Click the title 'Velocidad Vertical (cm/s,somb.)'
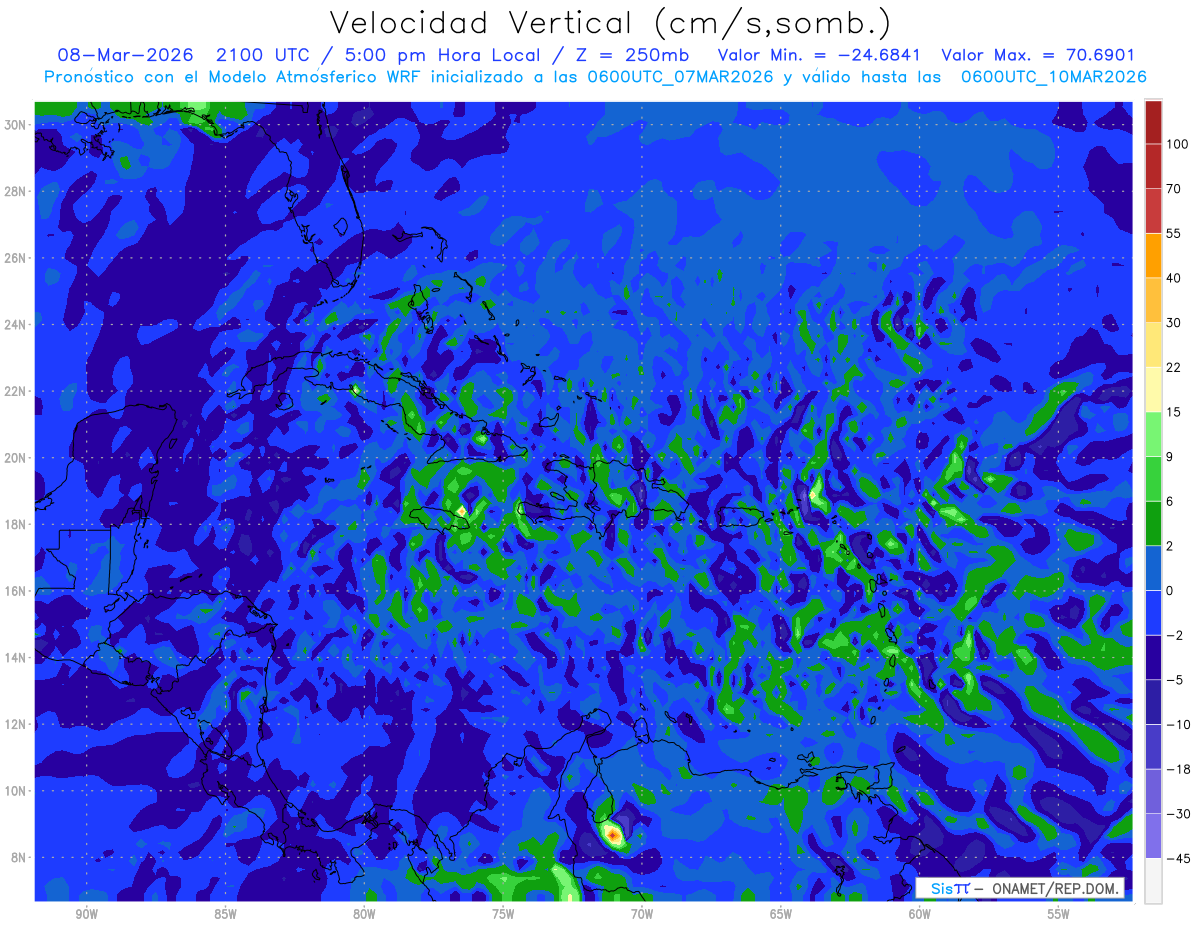1200x927 pixels. click(x=610, y=24)
